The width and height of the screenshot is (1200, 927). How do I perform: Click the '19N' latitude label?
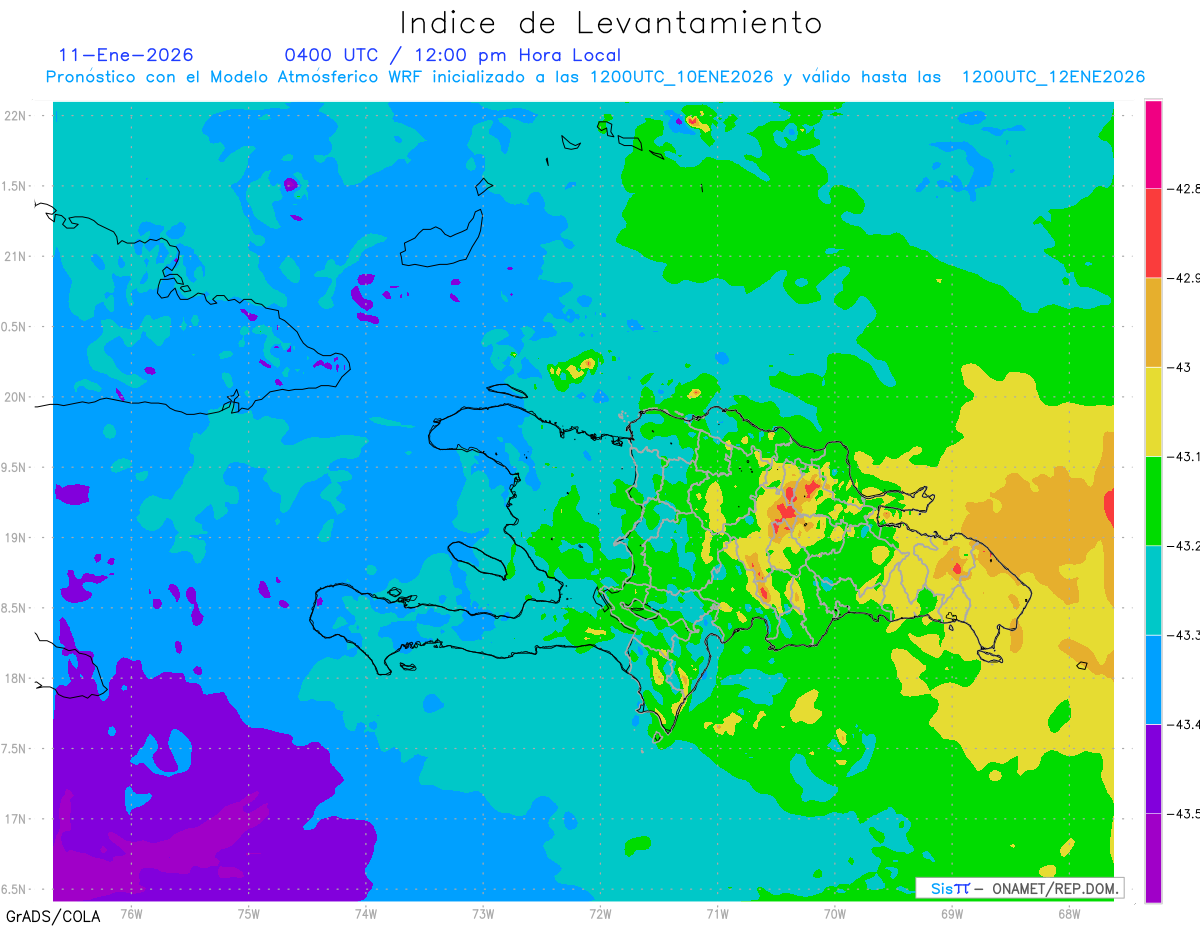(15, 538)
